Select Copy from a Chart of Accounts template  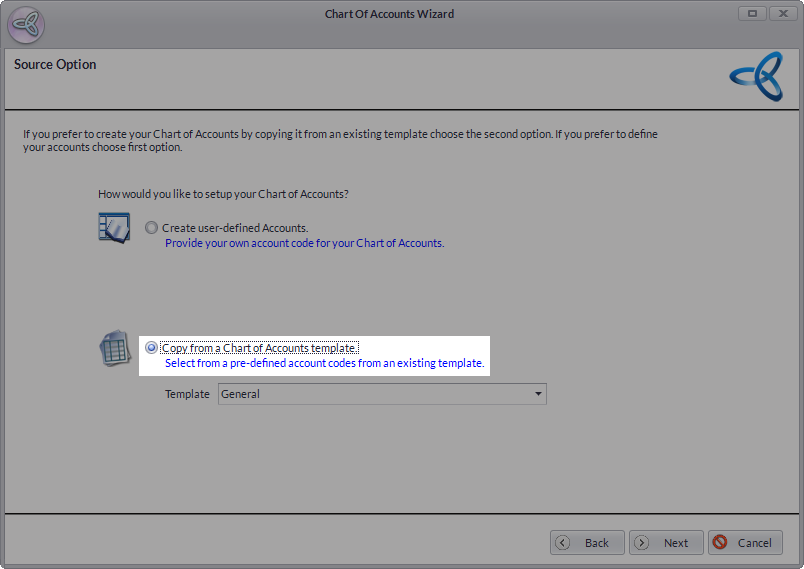point(151,348)
